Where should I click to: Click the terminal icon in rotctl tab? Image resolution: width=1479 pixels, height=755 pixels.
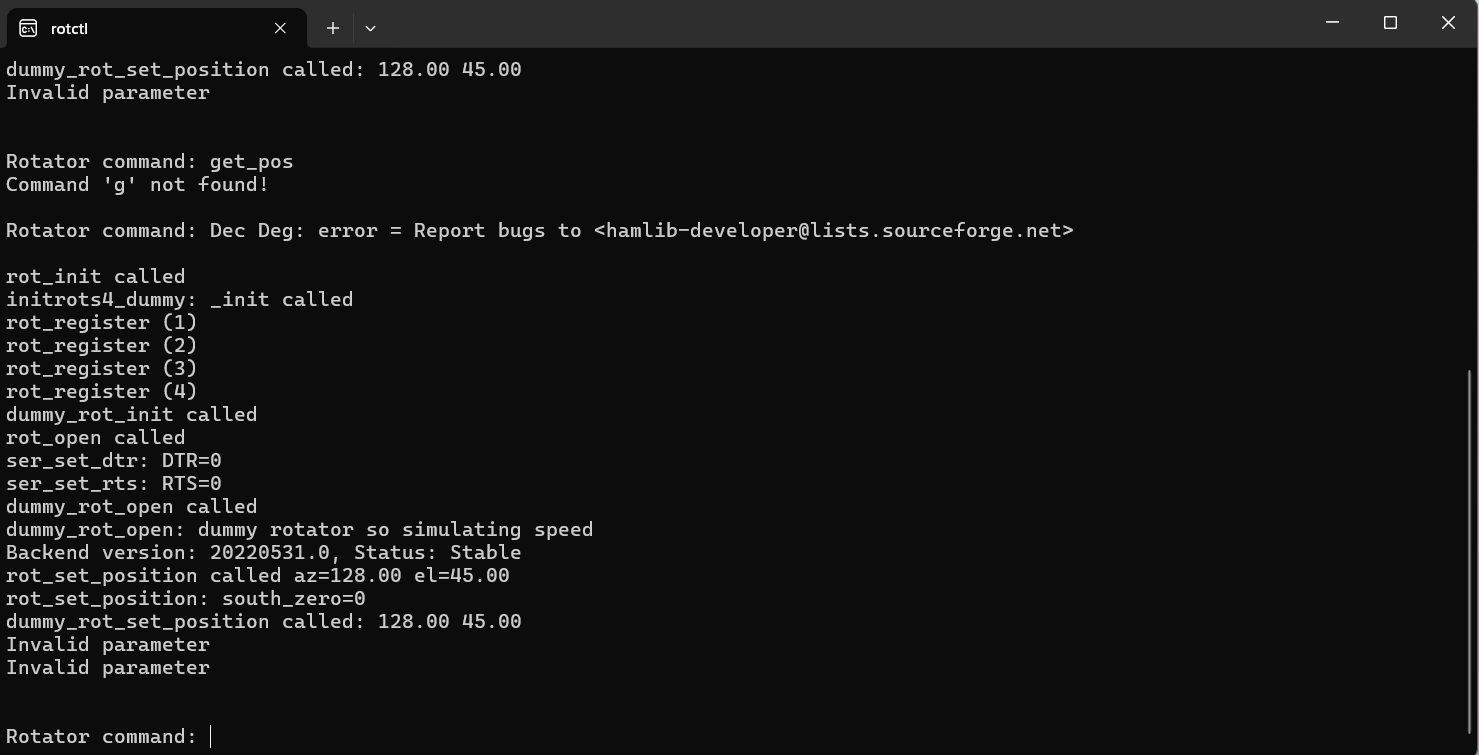[x=28, y=28]
